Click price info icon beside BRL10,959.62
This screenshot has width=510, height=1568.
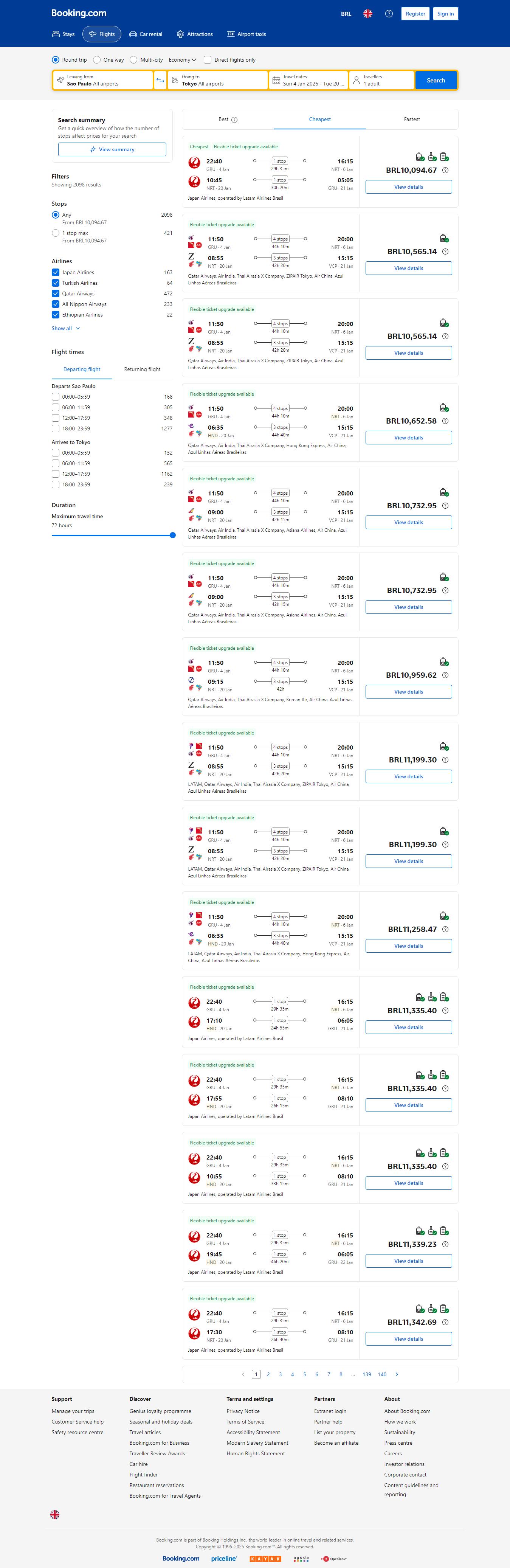click(x=445, y=675)
